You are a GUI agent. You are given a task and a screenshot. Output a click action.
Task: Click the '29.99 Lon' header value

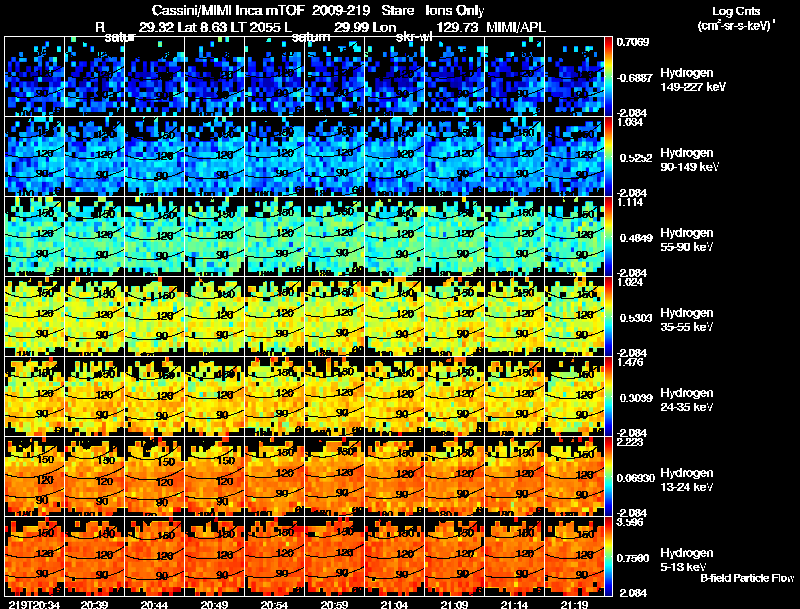(x=365, y=27)
